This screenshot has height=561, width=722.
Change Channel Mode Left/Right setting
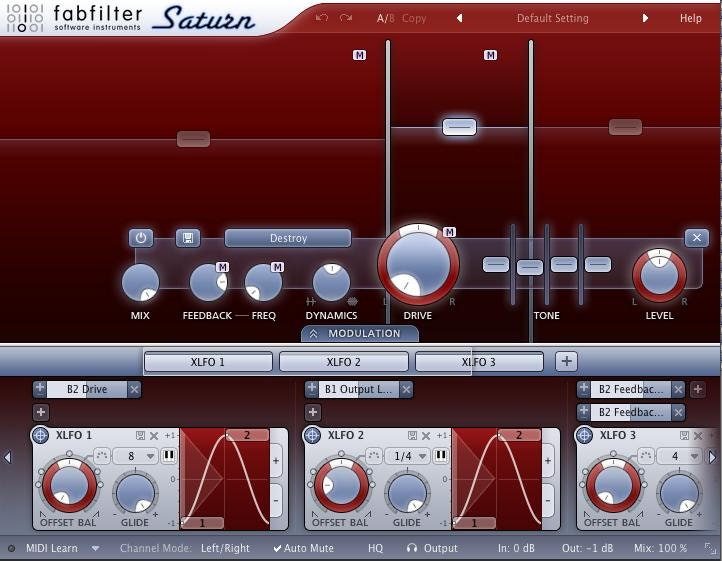coord(225,548)
